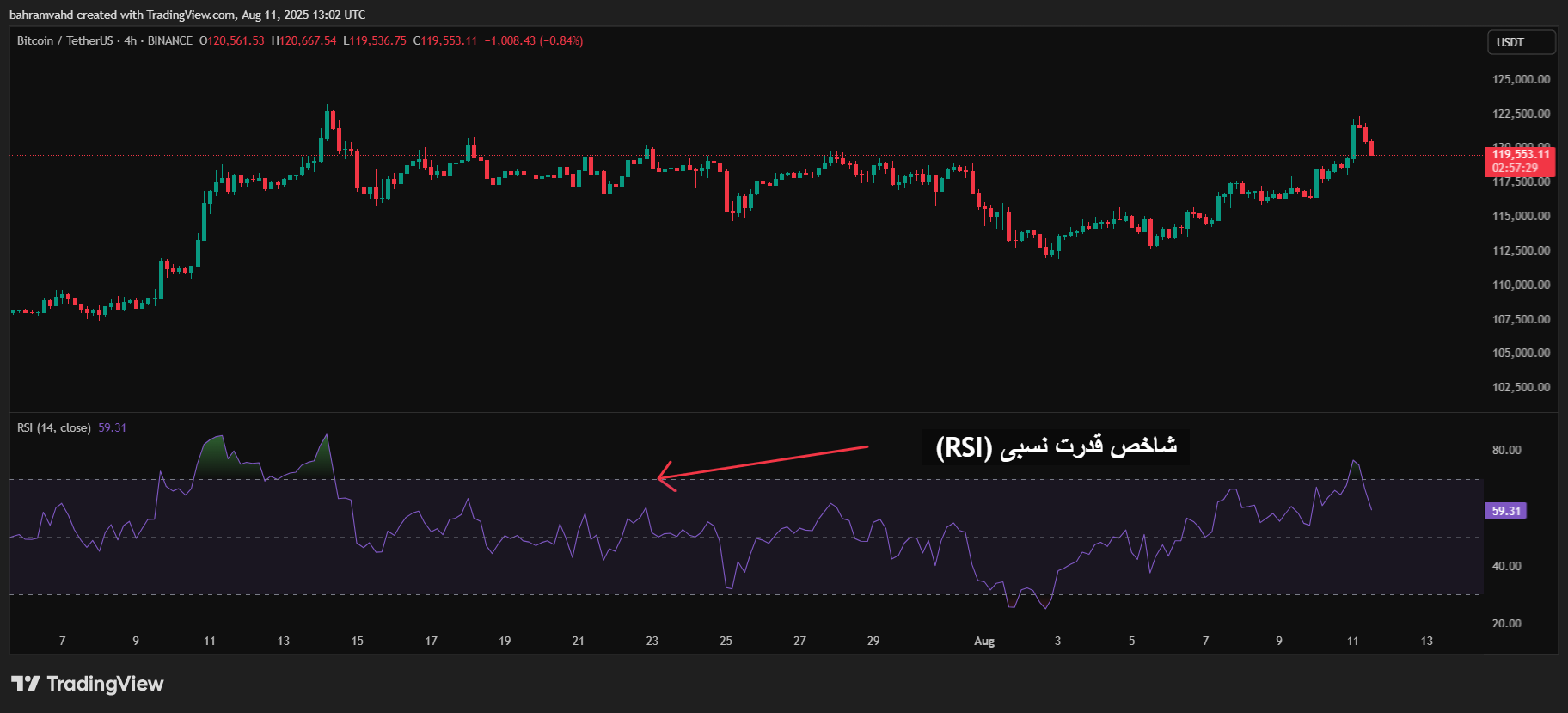
Task: Click the 40.00 level on RSI scale
Action: coord(1506,566)
